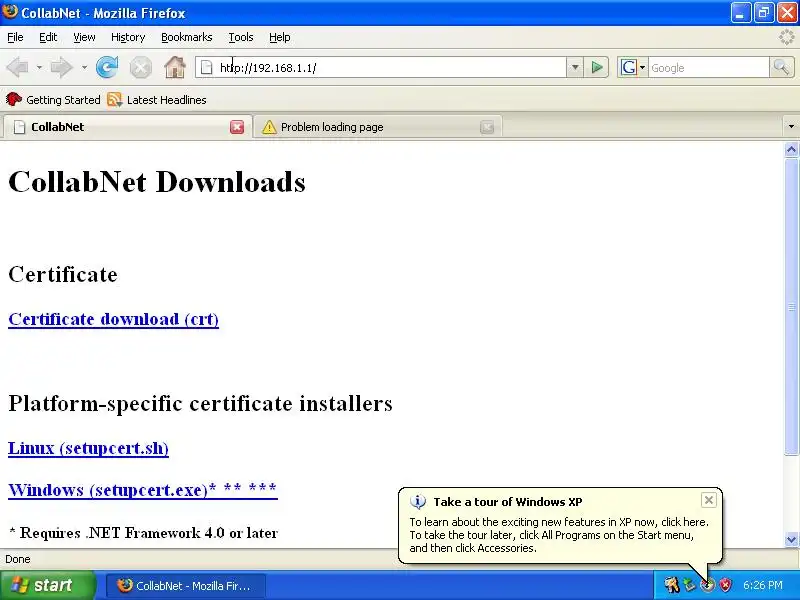
Task: Open the Help menu
Action: (280, 37)
